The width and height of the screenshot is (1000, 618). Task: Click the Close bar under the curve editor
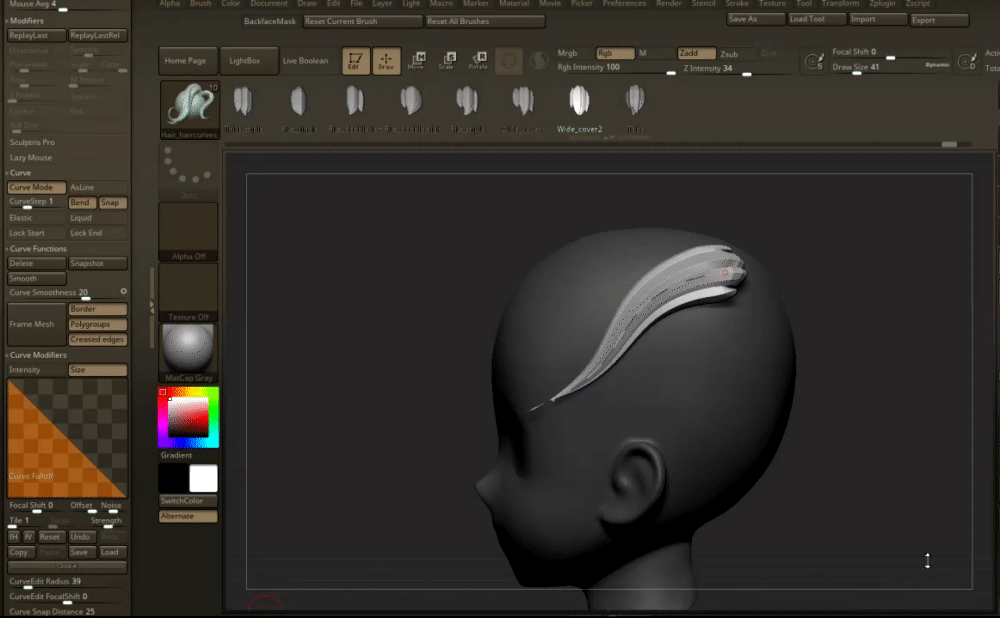click(x=67, y=566)
